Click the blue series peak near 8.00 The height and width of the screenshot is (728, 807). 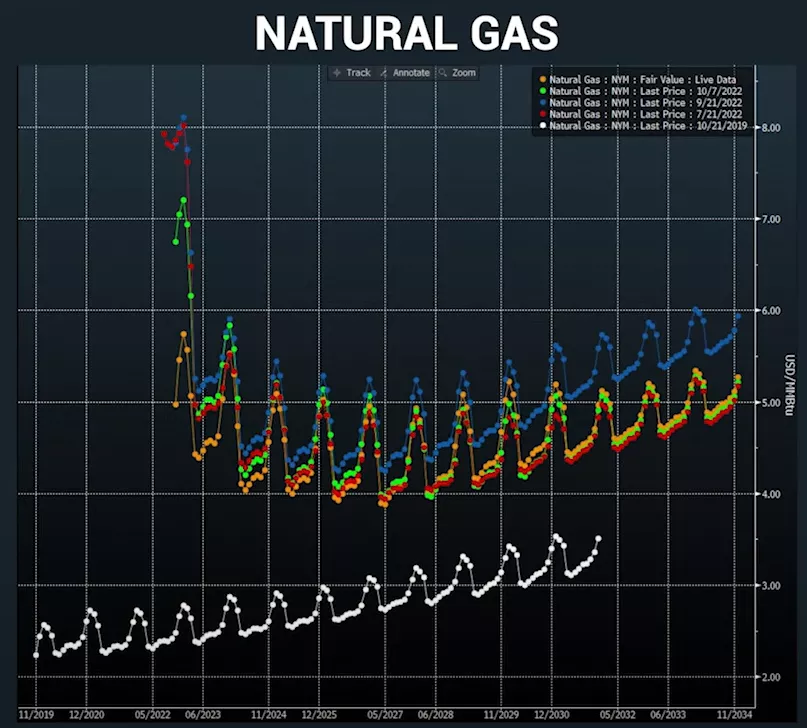point(184,118)
